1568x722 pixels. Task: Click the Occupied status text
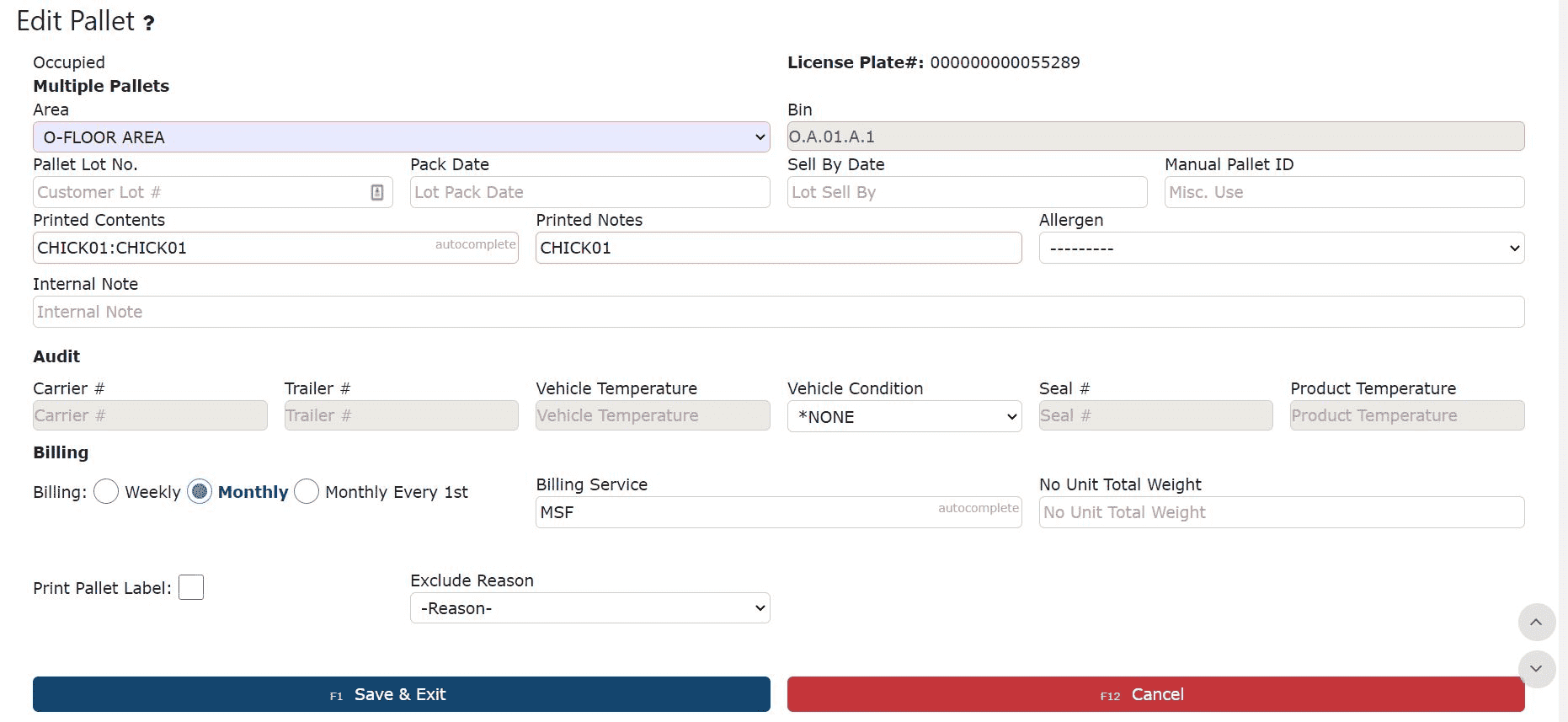point(69,62)
